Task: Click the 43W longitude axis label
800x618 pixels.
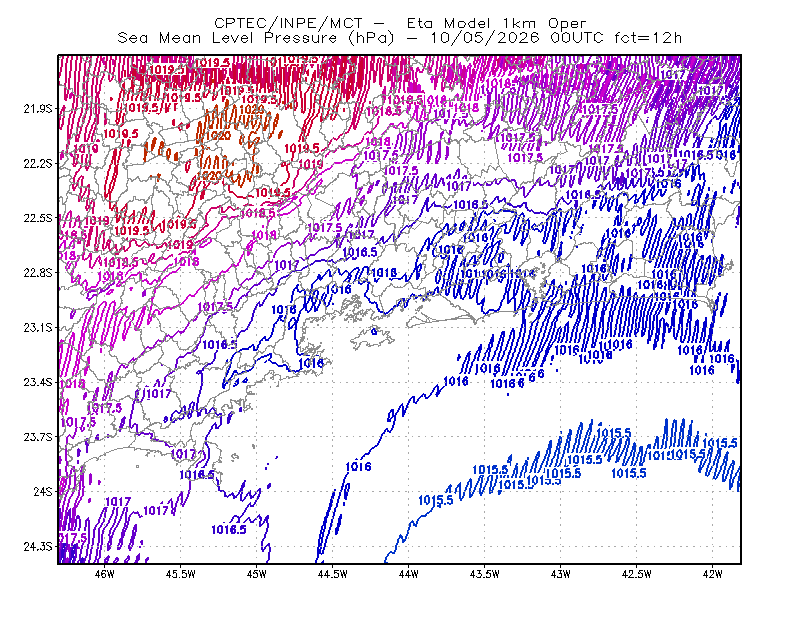Action: 561,574
